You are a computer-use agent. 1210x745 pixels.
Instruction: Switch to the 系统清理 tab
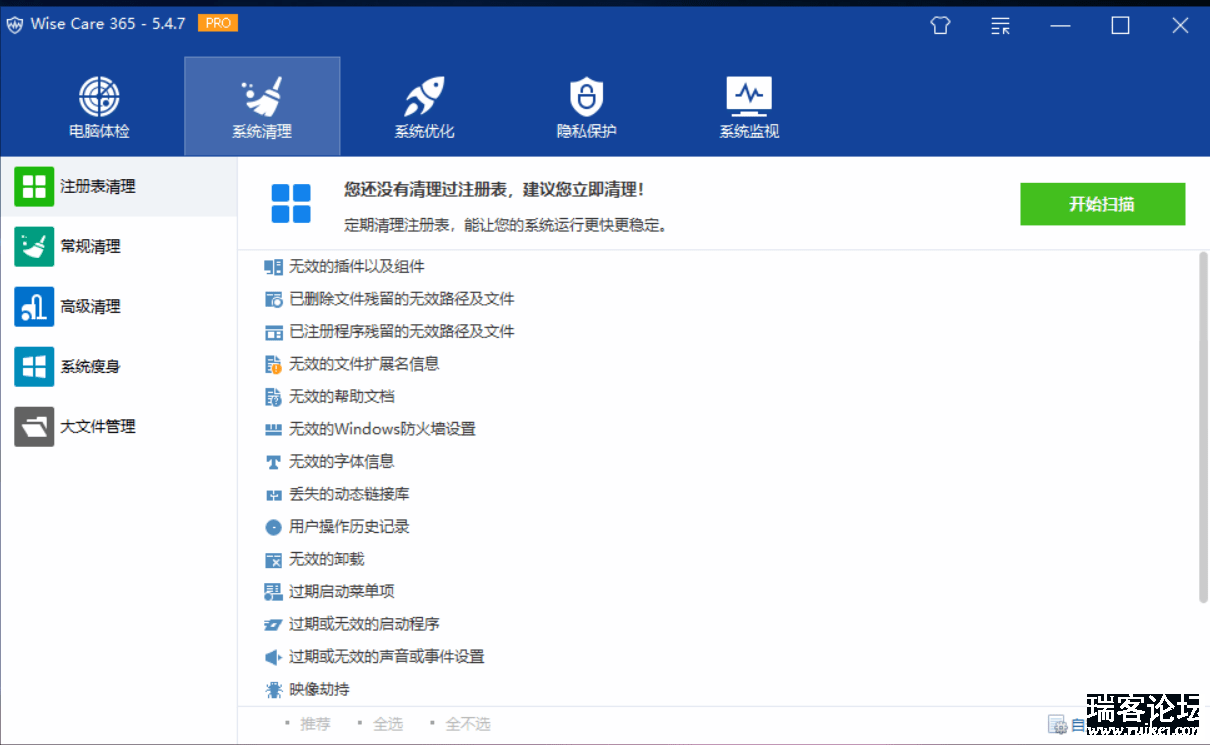point(262,107)
